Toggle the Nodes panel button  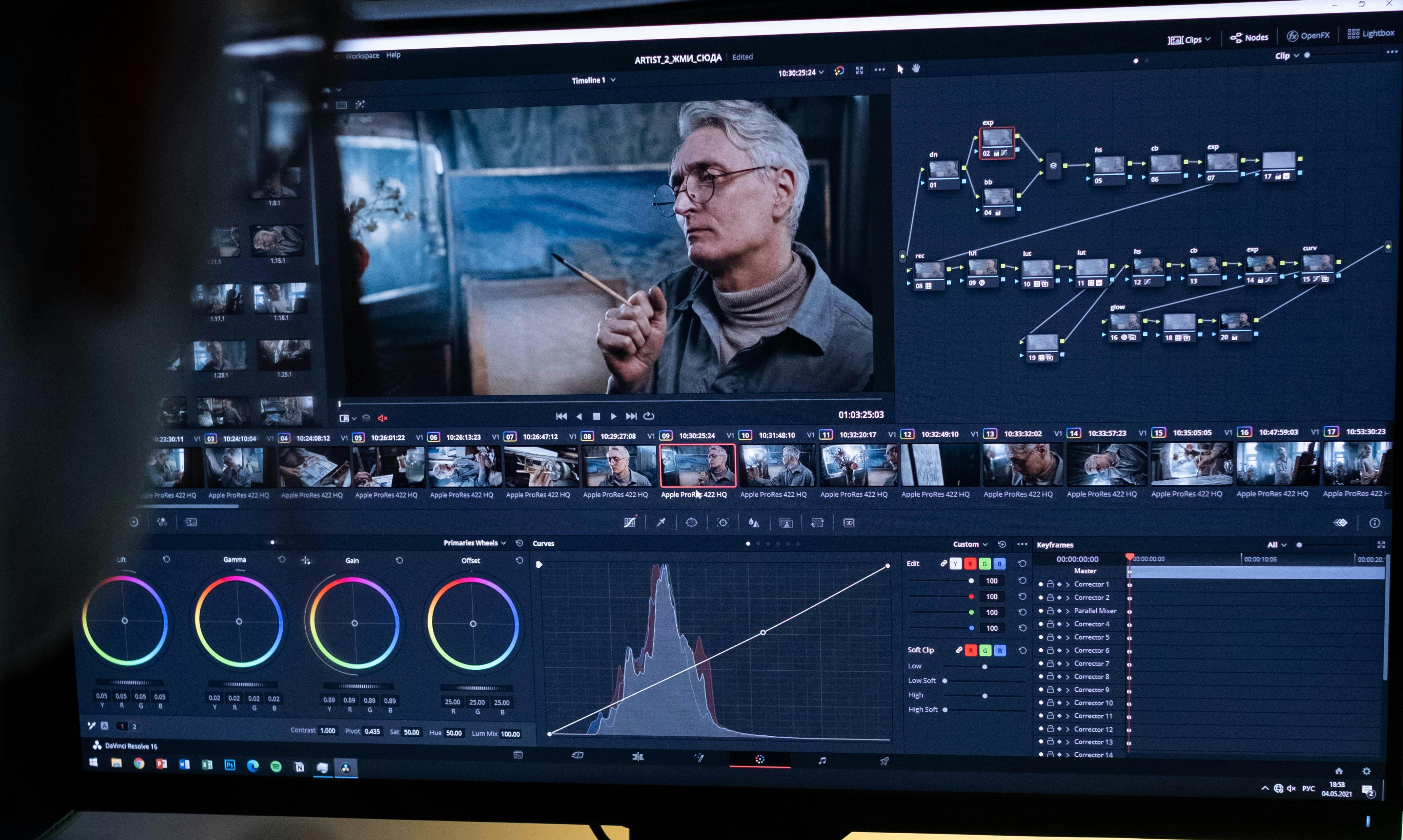[1249, 37]
